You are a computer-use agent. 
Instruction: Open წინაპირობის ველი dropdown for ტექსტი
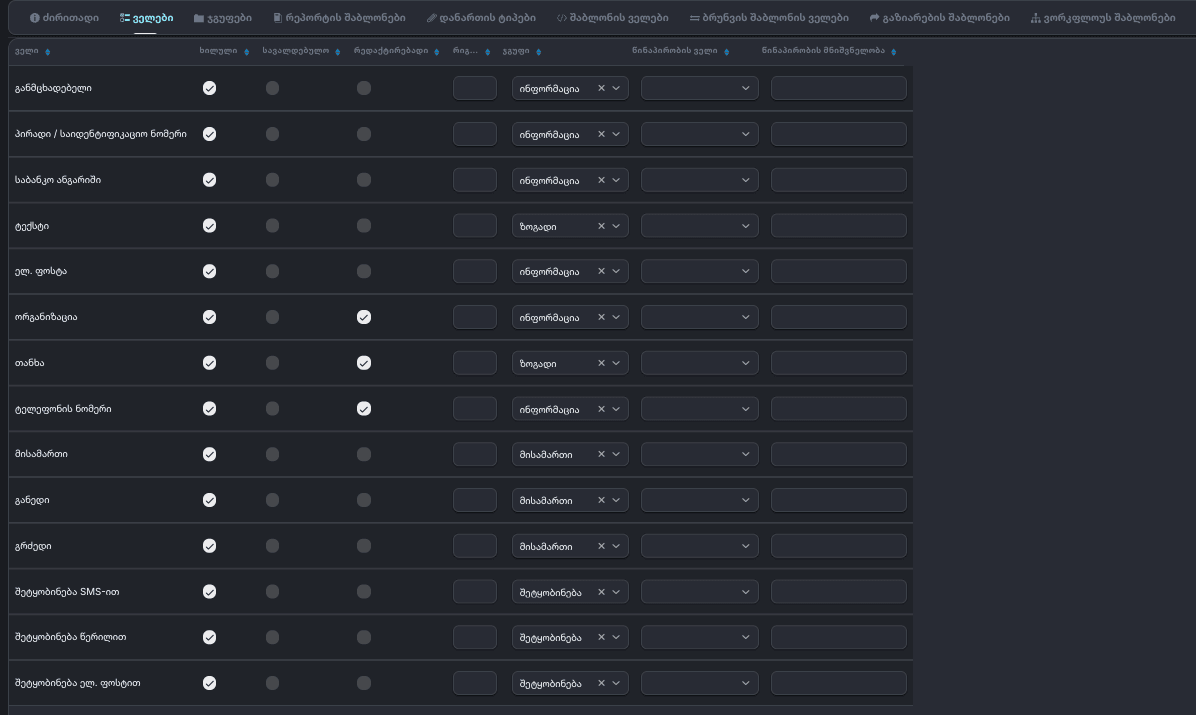[x=699, y=226]
